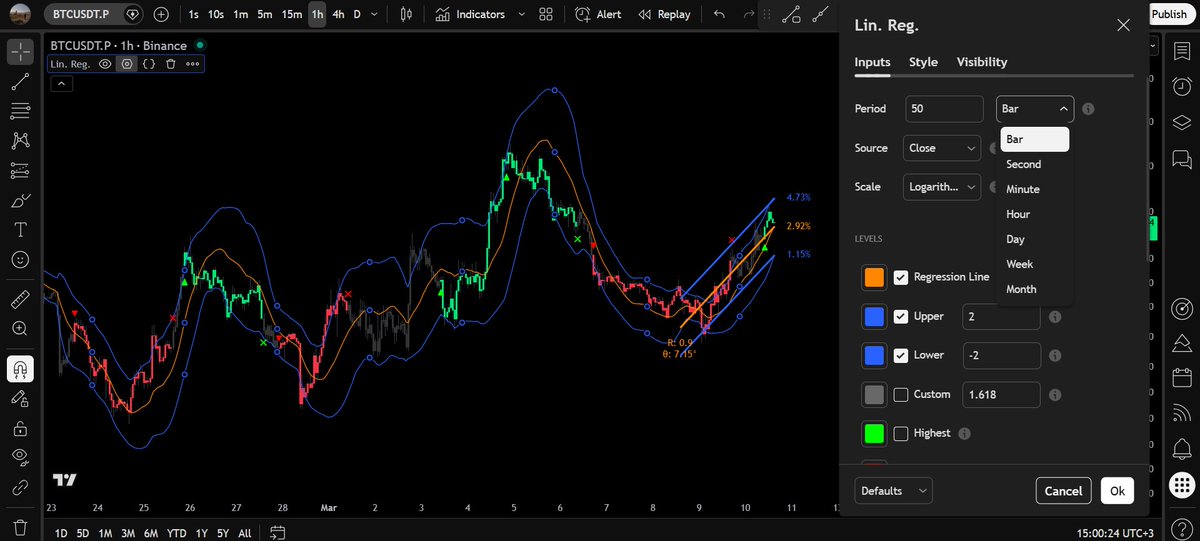Open the Defaults dropdown
This screenshot has width=1200, height=541.
(x=894, y=491)
